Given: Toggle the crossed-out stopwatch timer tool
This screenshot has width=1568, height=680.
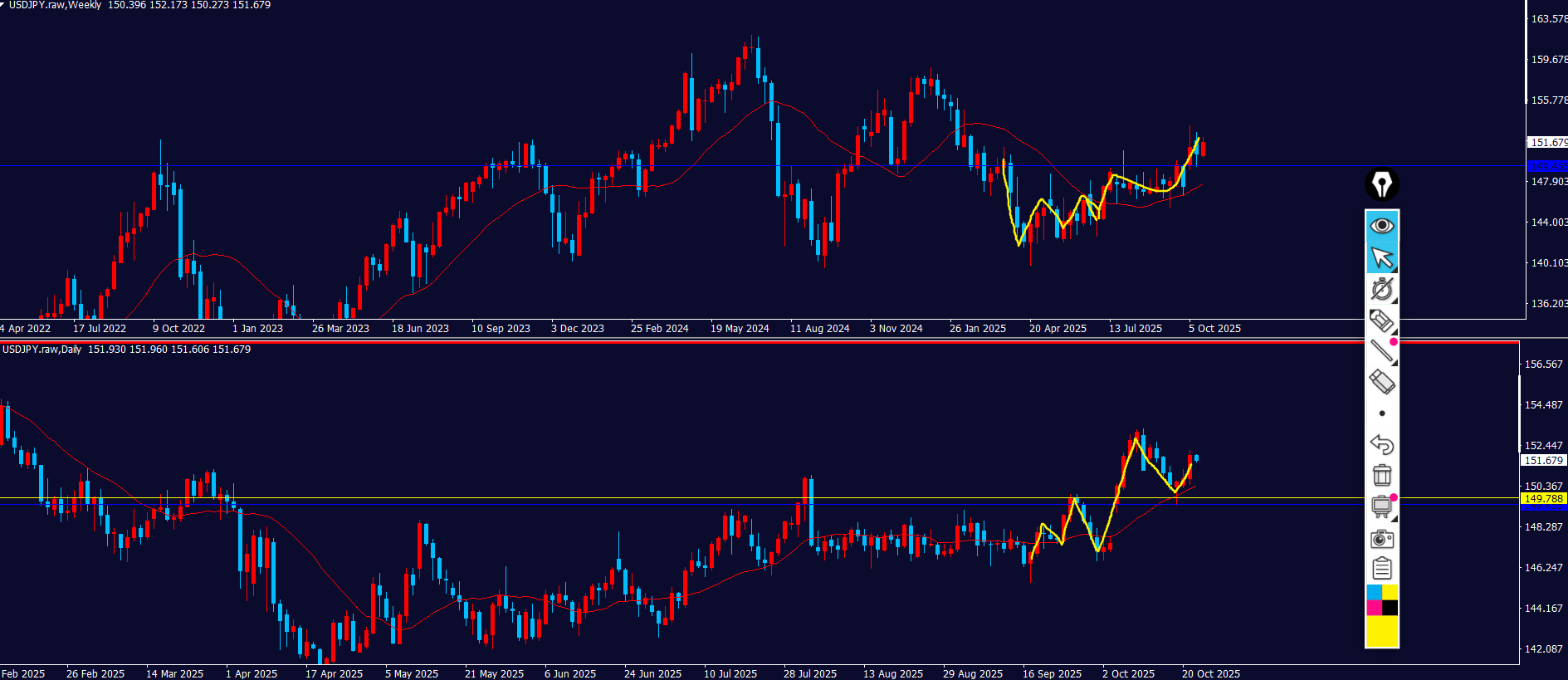Looking at the screenshot, I should (1382, 289).
